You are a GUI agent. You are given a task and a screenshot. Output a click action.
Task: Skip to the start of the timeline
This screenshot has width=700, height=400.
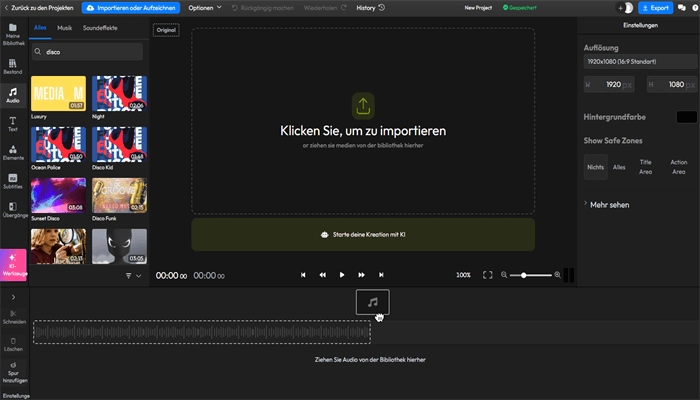(x=303, y=275)
